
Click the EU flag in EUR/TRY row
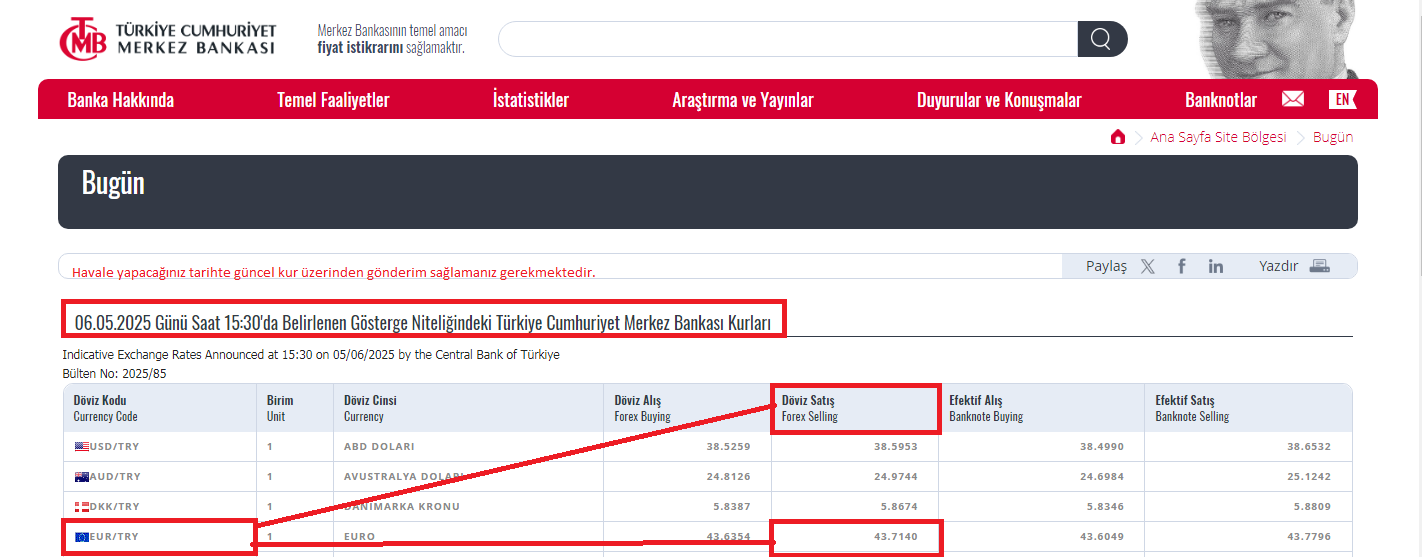click(x=82, y=537)
